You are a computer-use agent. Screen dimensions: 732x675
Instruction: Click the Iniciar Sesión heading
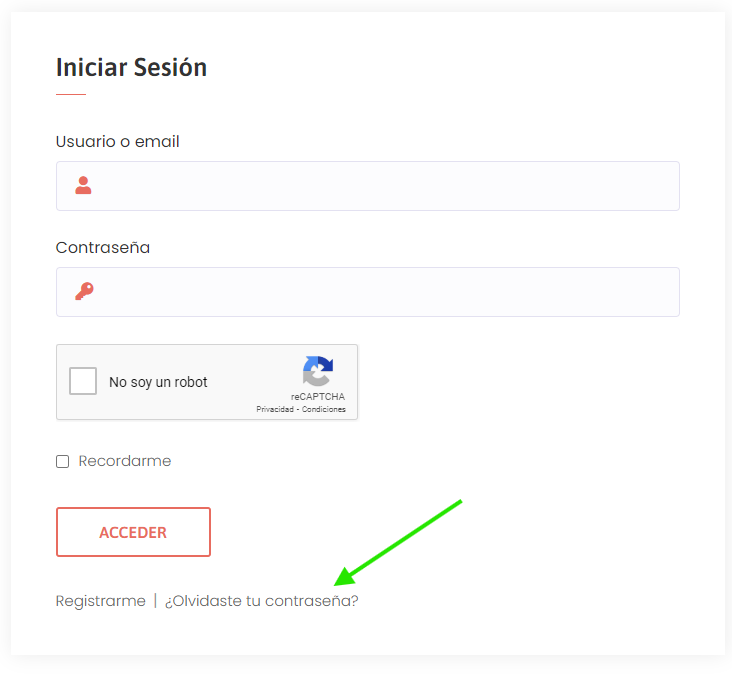[x=132, y=67]
